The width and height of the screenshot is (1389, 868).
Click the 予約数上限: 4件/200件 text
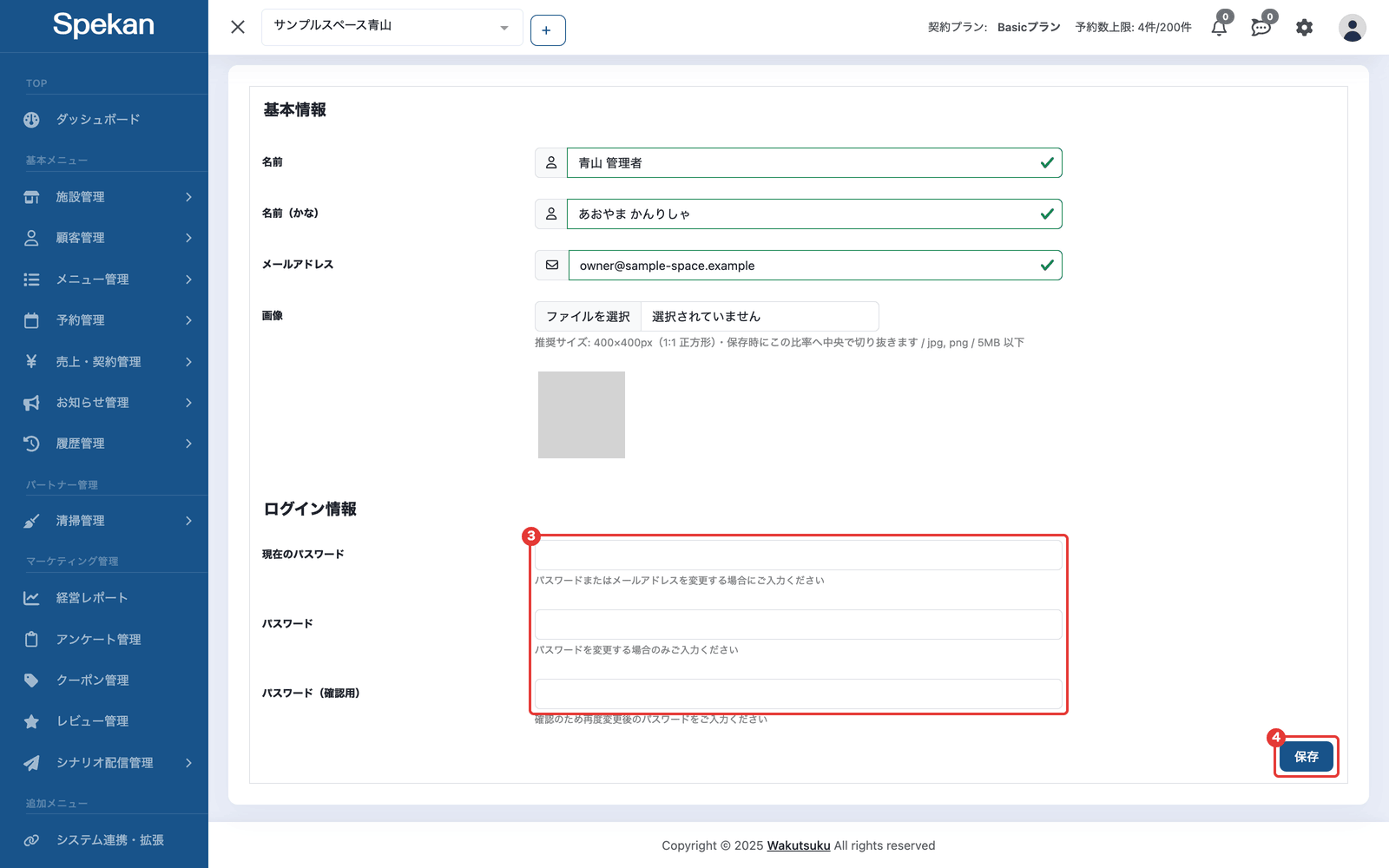[1134, 28]
